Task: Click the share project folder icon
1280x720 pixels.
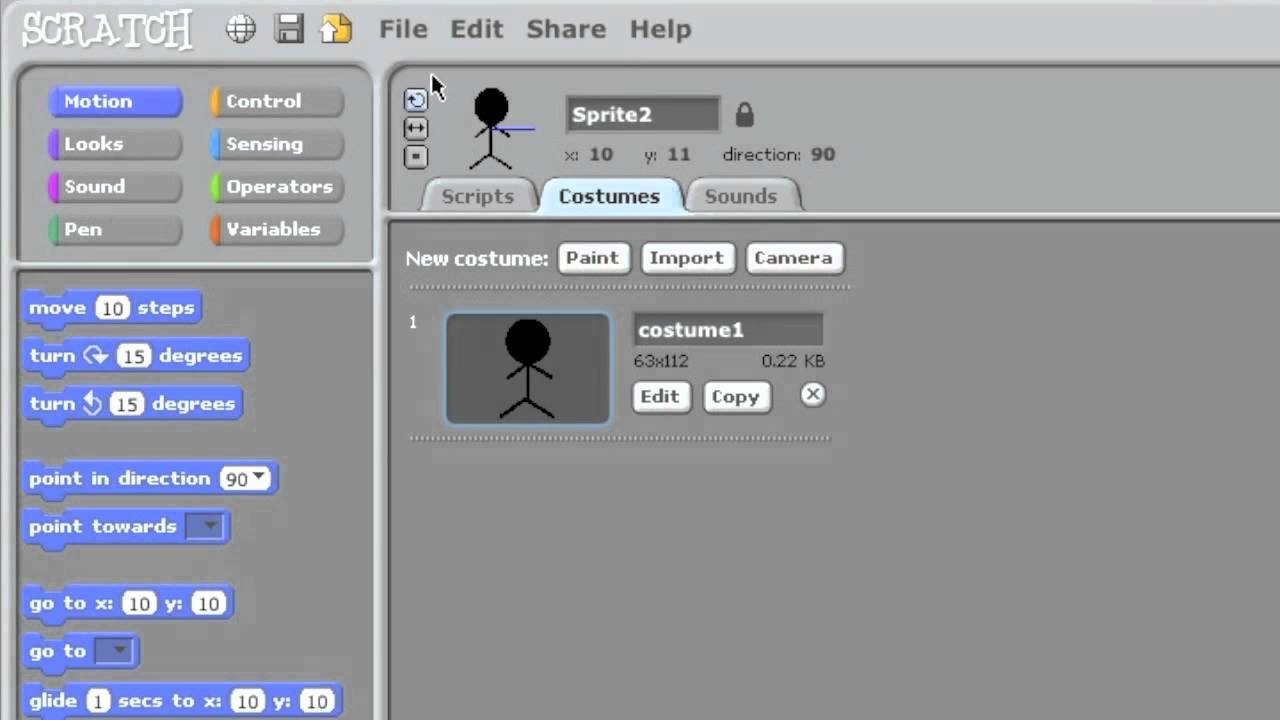Action: pos(336,29)
